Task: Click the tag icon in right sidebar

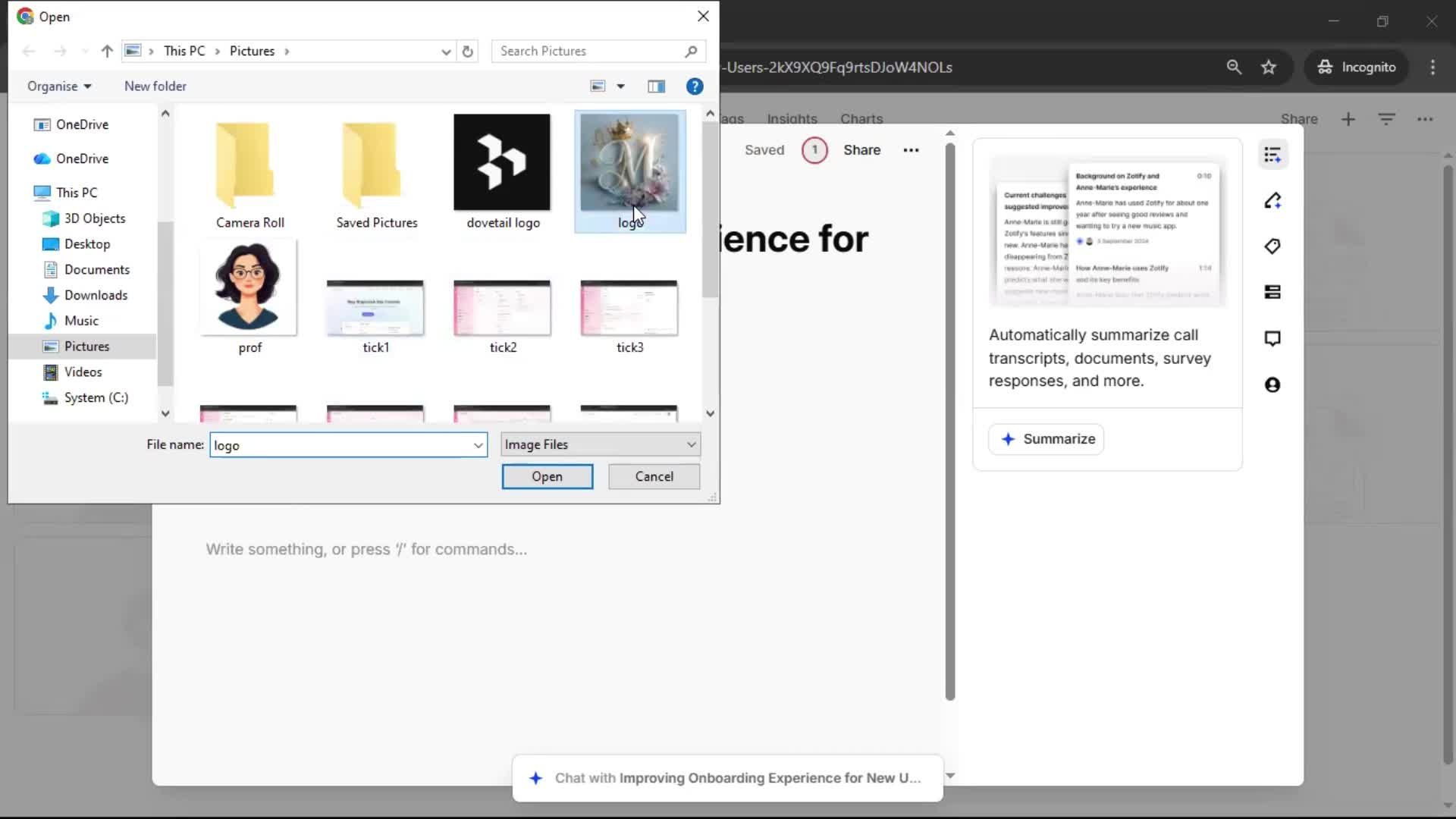Action: (1272, 246)
